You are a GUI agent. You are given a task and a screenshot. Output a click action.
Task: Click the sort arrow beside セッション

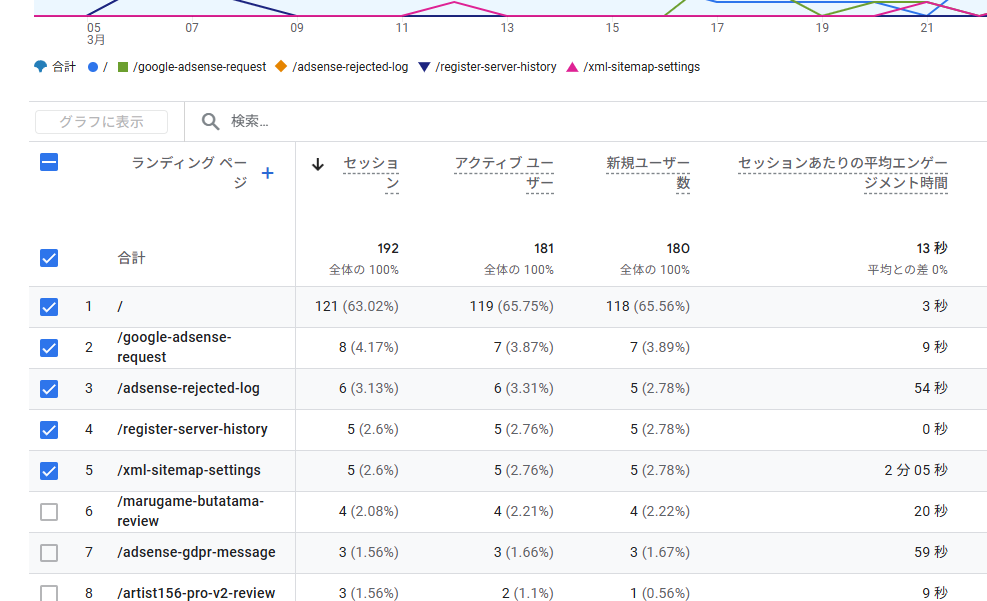(318, 164)
